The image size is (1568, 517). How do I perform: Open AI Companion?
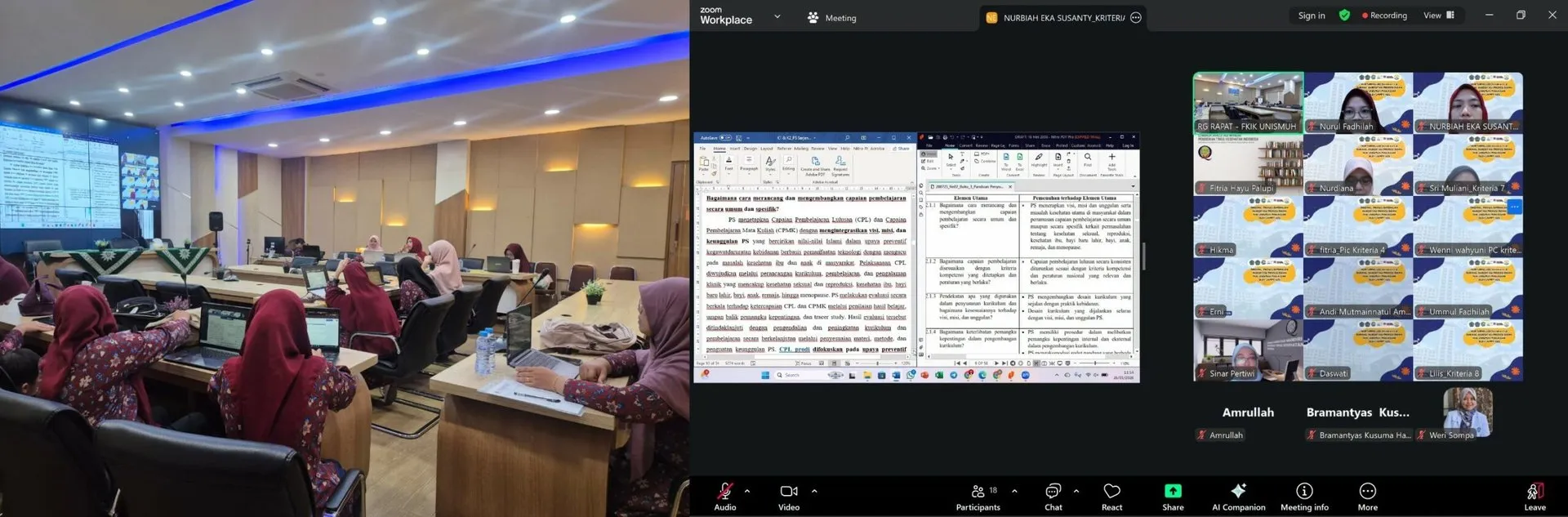click(1238, 496)
